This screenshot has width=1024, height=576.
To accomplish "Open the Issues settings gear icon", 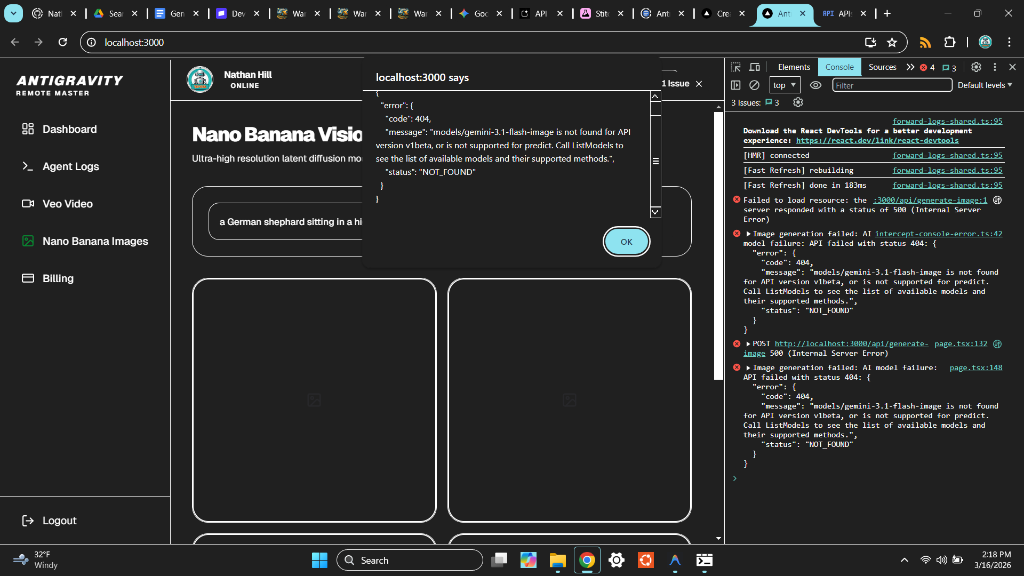I will pyautogui.click(x=797, y=102).
